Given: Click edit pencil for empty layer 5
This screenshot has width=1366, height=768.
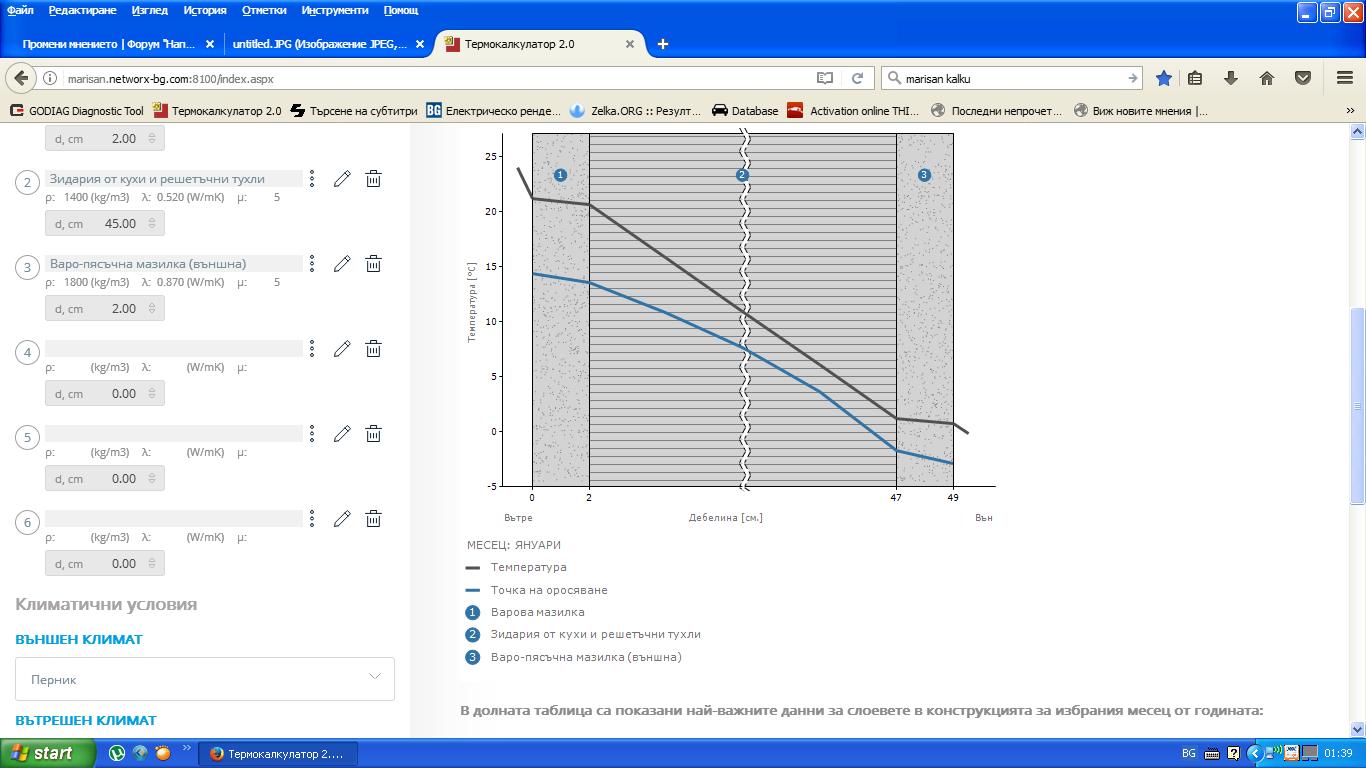Looking at the screenshot, I should click(x=342, y=434).
